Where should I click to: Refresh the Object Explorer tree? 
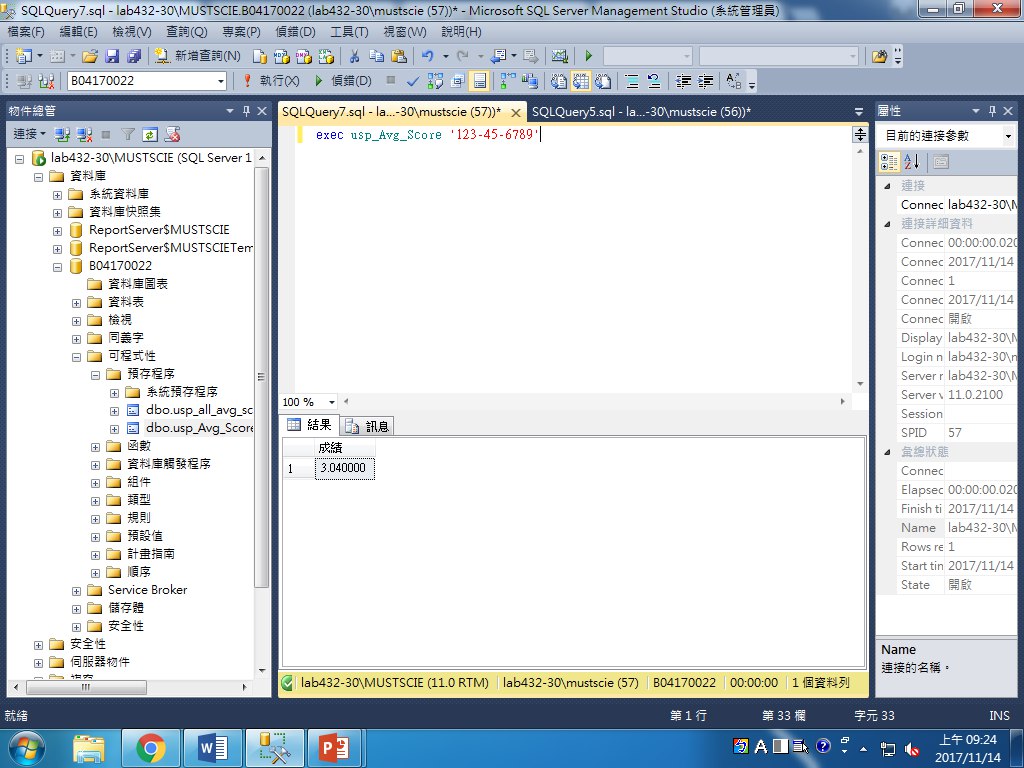(149, 133)
